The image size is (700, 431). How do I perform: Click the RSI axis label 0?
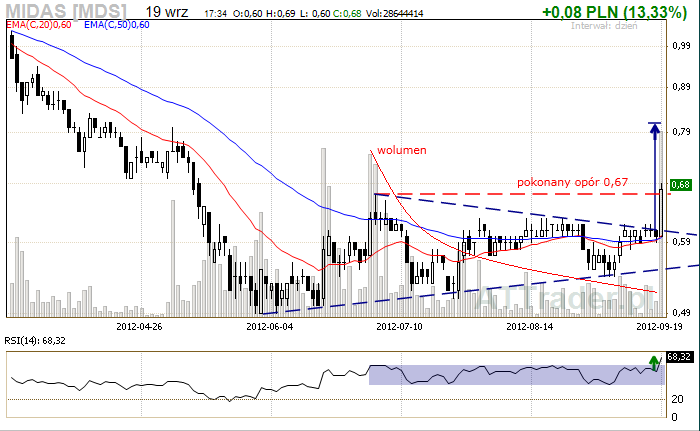point(675,417)
